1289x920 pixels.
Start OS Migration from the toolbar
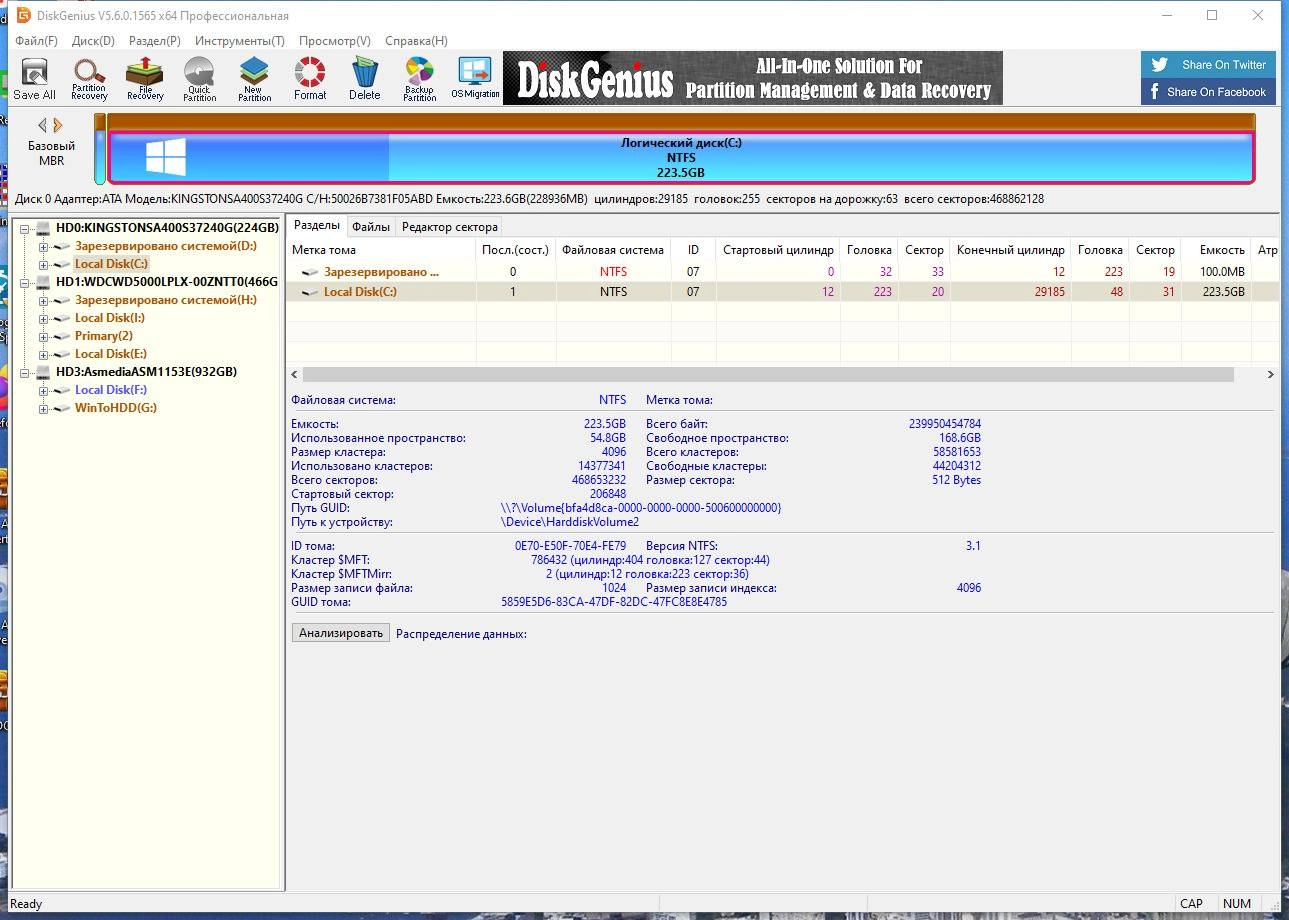click(x=475, y=78)
